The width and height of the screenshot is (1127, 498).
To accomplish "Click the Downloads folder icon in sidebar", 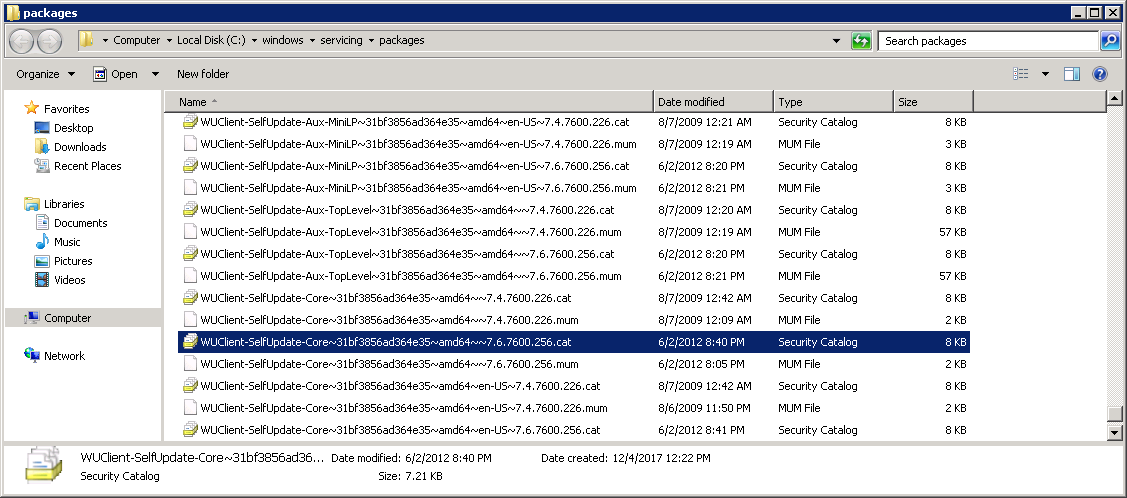I will pyautogui.click(x=42, y=147).
